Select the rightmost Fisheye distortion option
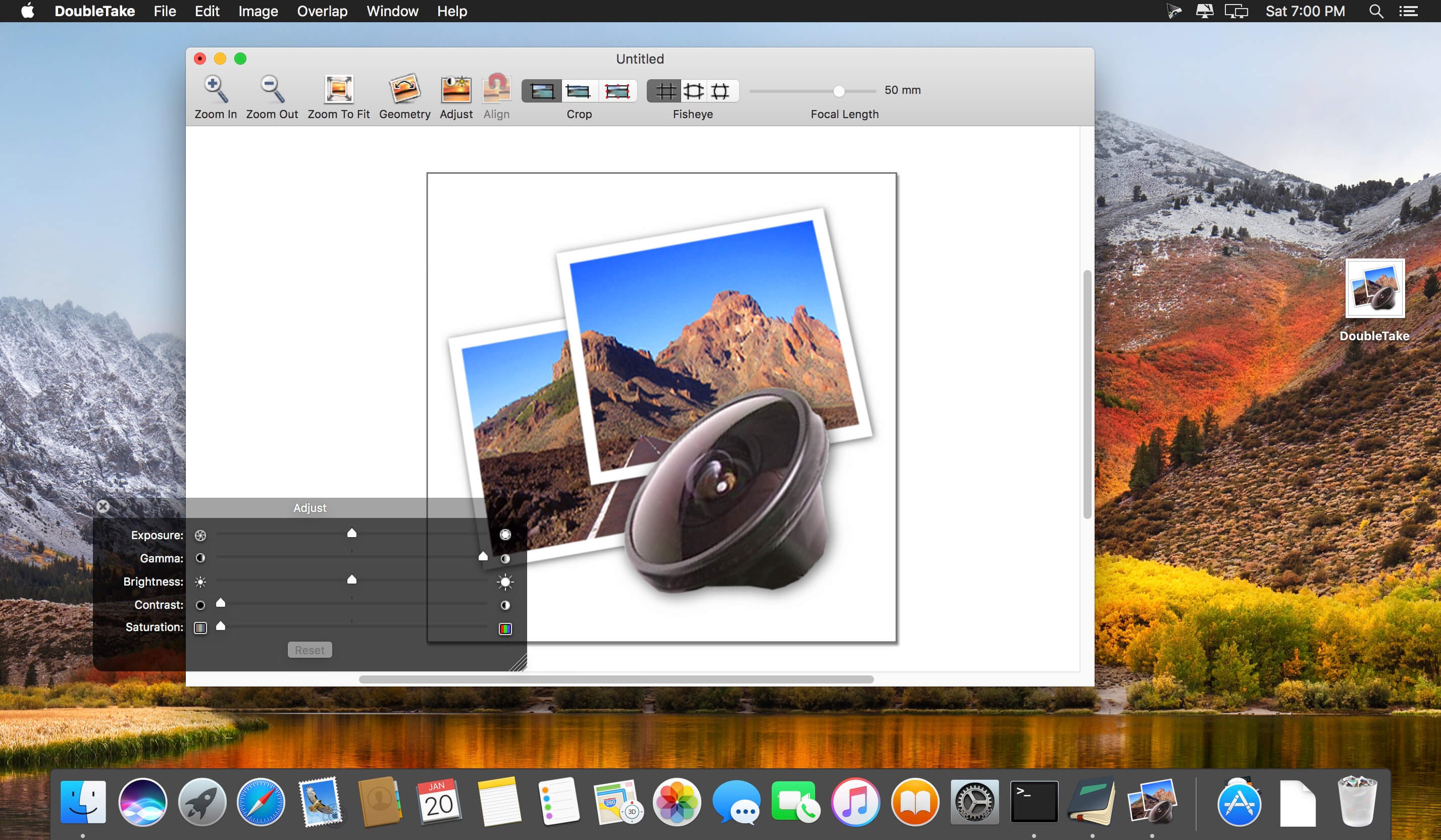1441x840 pixels. point(720,91)
